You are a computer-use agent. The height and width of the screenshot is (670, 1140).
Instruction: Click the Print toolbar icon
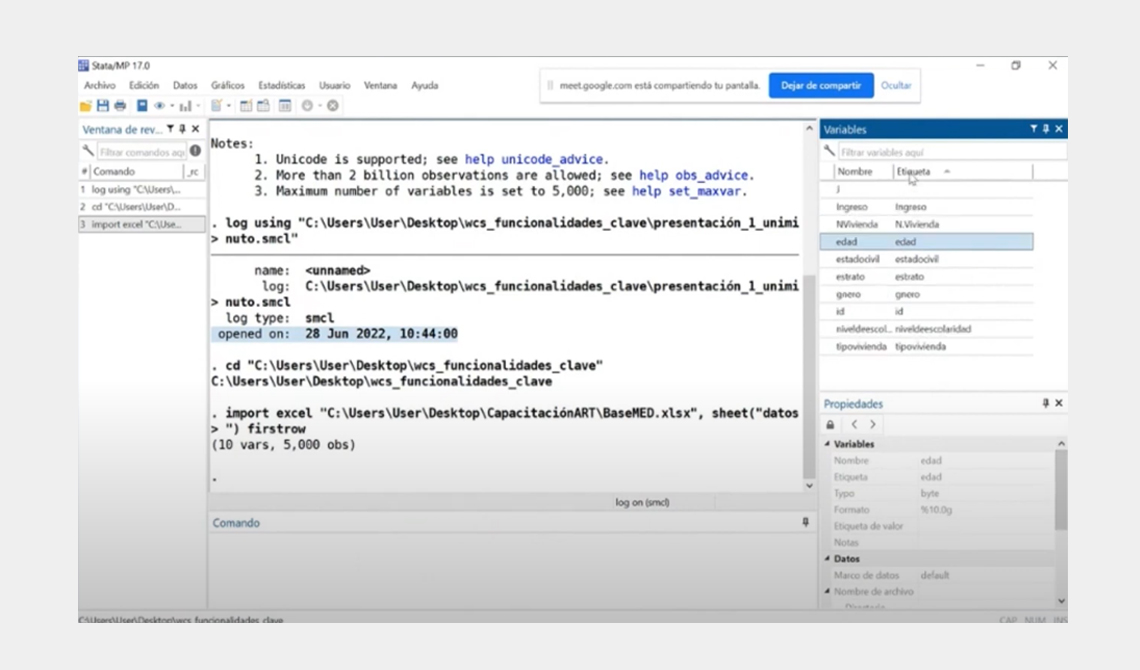click(120, 106)
